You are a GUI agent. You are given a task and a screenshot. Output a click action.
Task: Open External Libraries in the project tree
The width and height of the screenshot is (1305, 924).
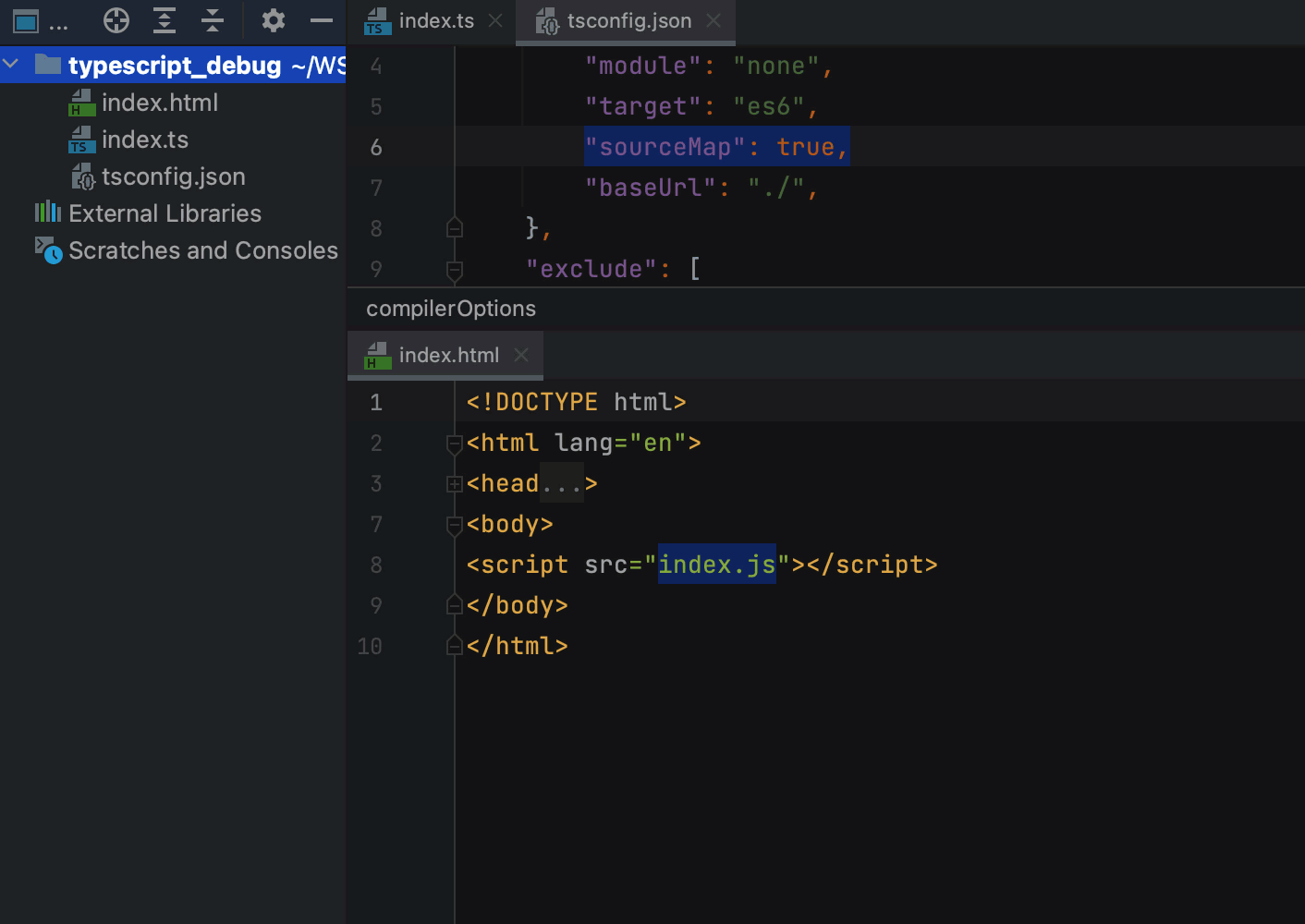pyautogui.click(x=165, y=213)
